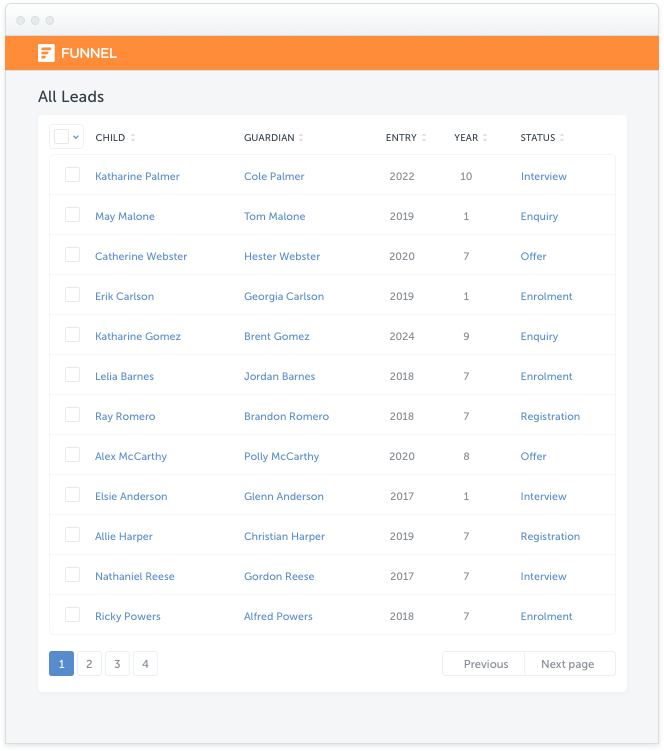
Task: Open guardian Glenn Anderson
Action: tap(284, 496)
